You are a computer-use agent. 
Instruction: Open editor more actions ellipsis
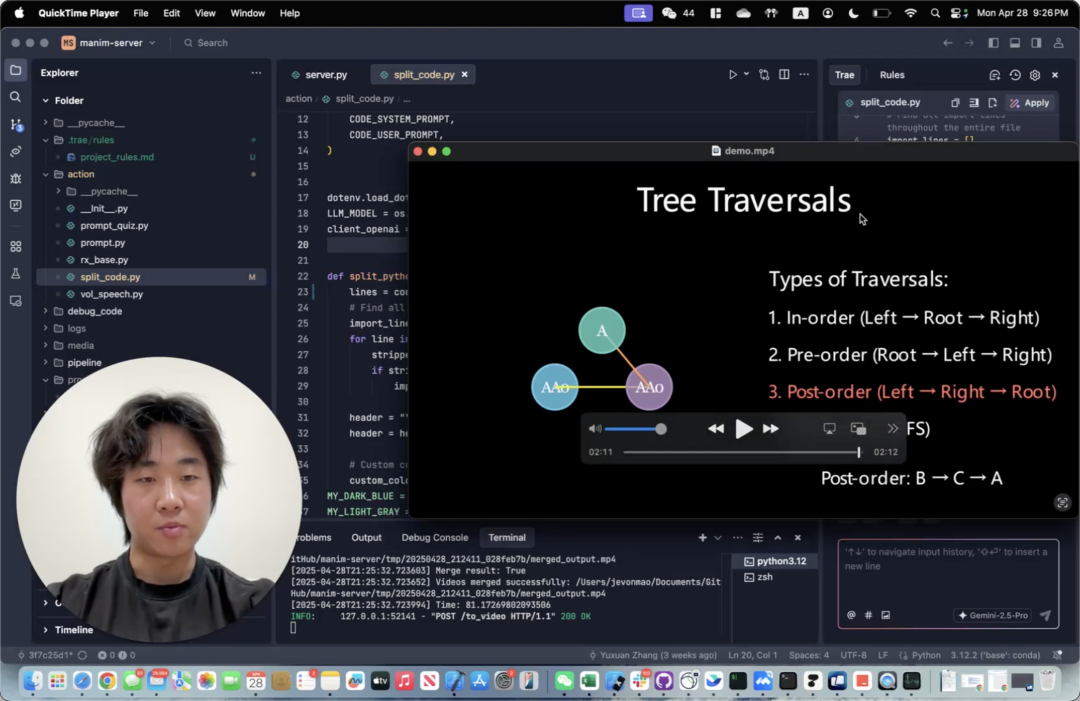804,74
